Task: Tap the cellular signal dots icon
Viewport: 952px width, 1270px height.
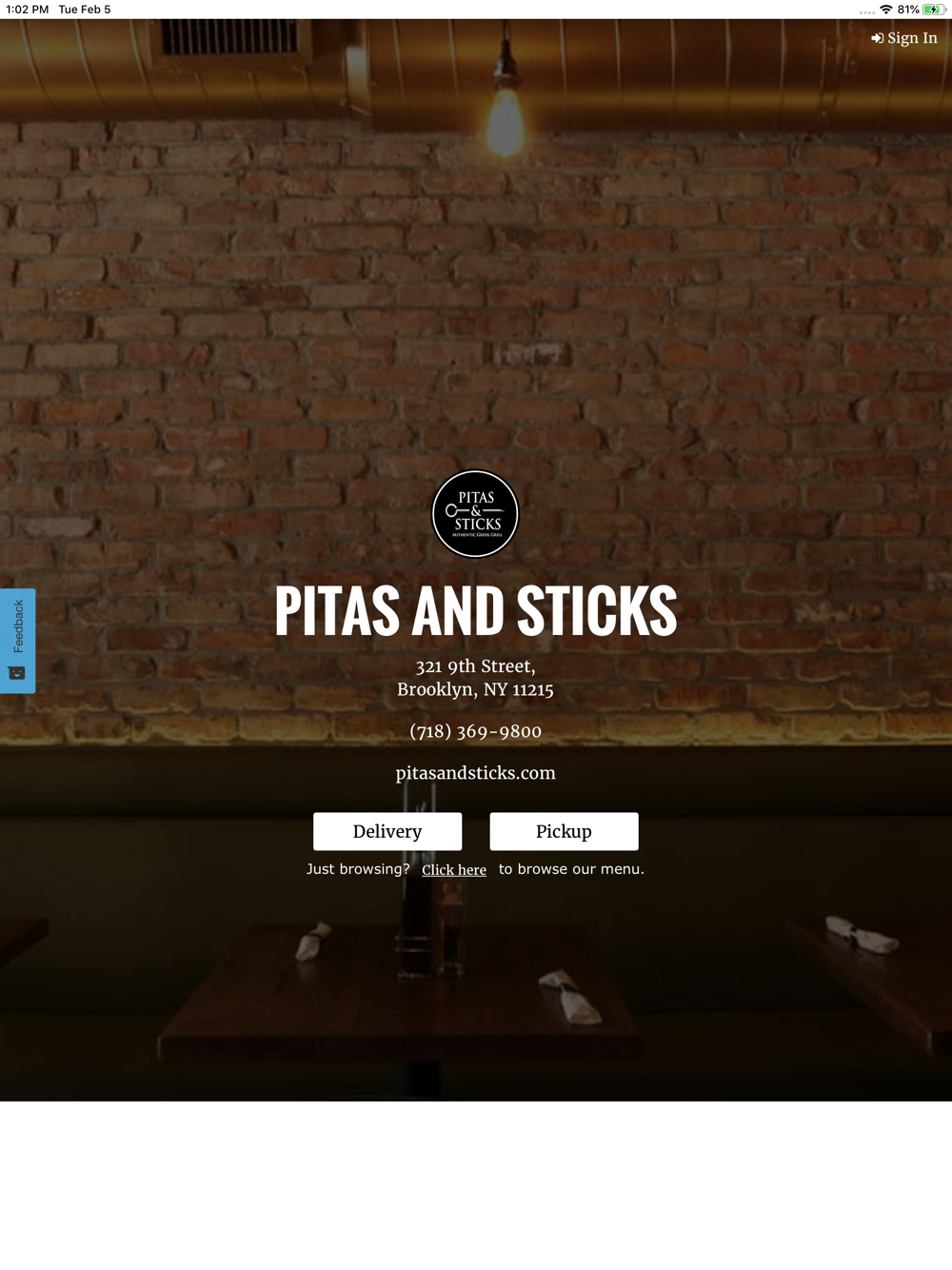Action: (866, 12)
